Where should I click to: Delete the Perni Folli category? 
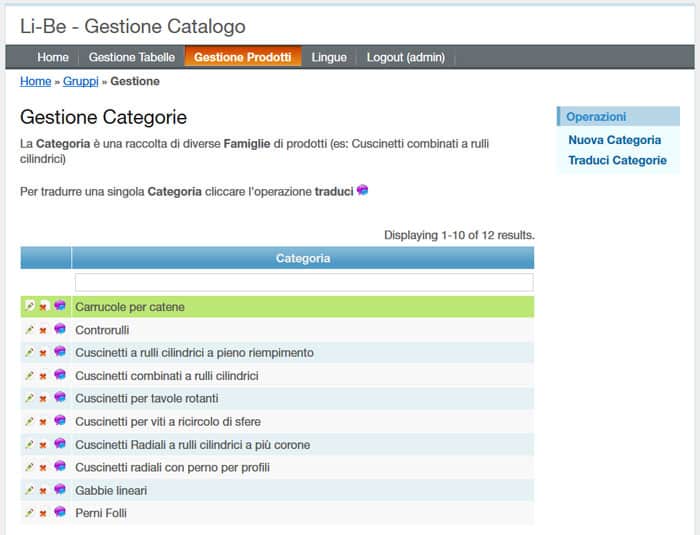[x=43, y=513]
